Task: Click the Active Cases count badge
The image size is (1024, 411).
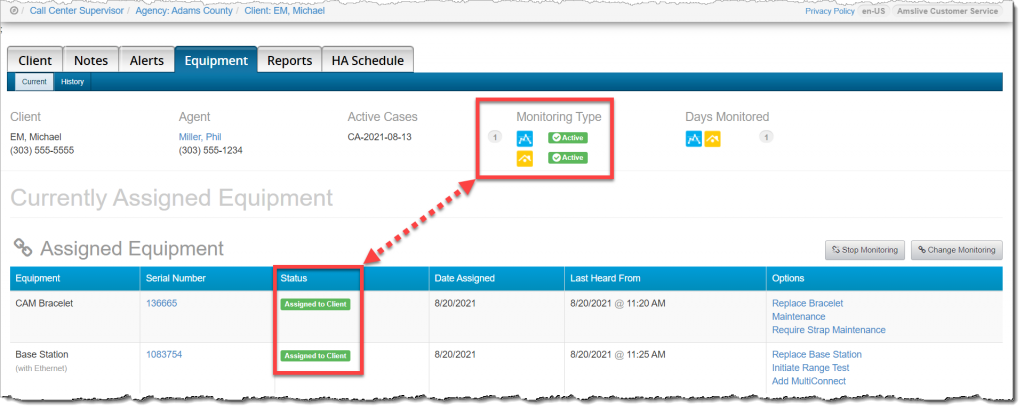Action: coord(494,137)
